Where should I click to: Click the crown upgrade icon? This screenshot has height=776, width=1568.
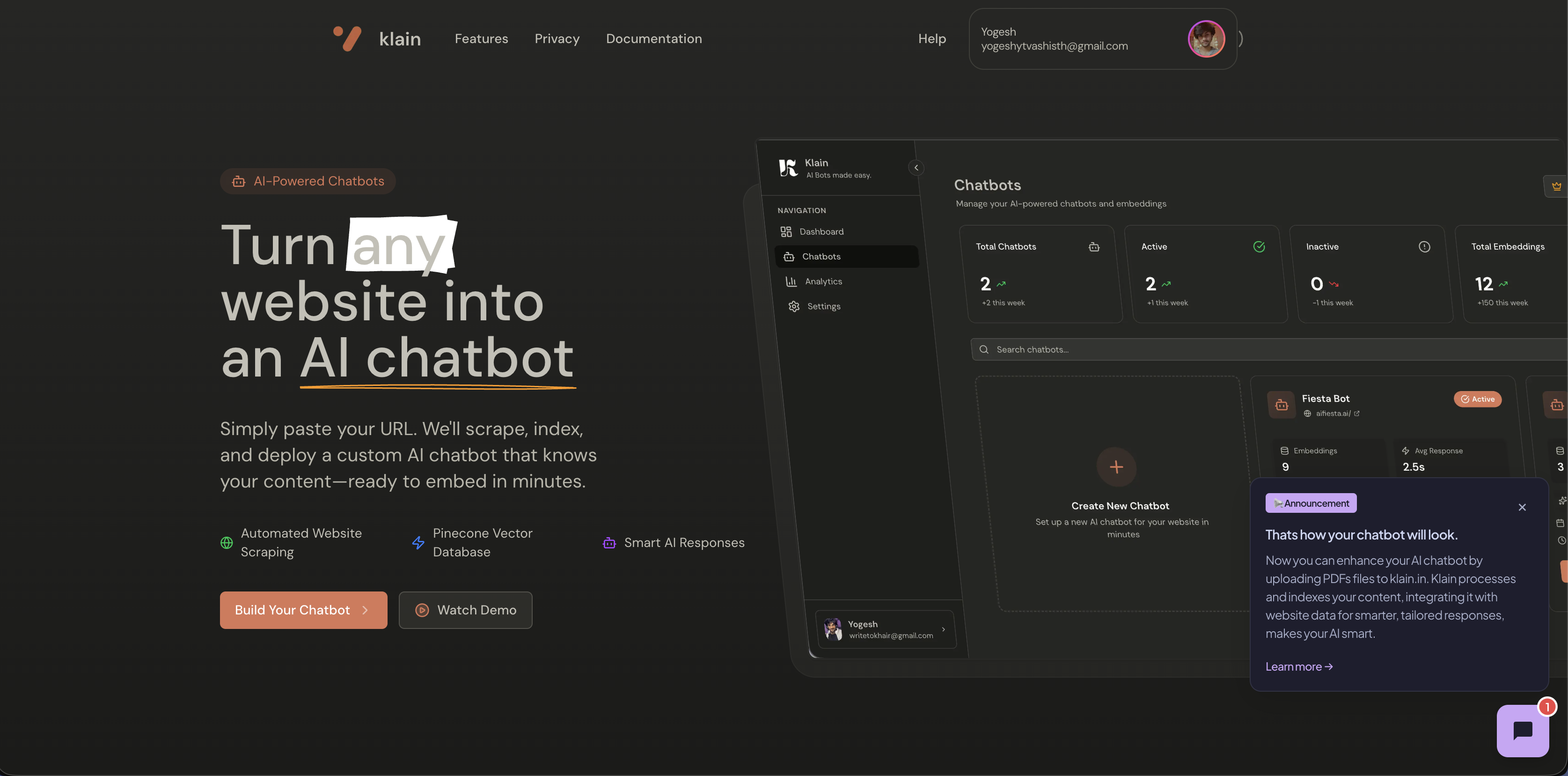pos(1556,186)
